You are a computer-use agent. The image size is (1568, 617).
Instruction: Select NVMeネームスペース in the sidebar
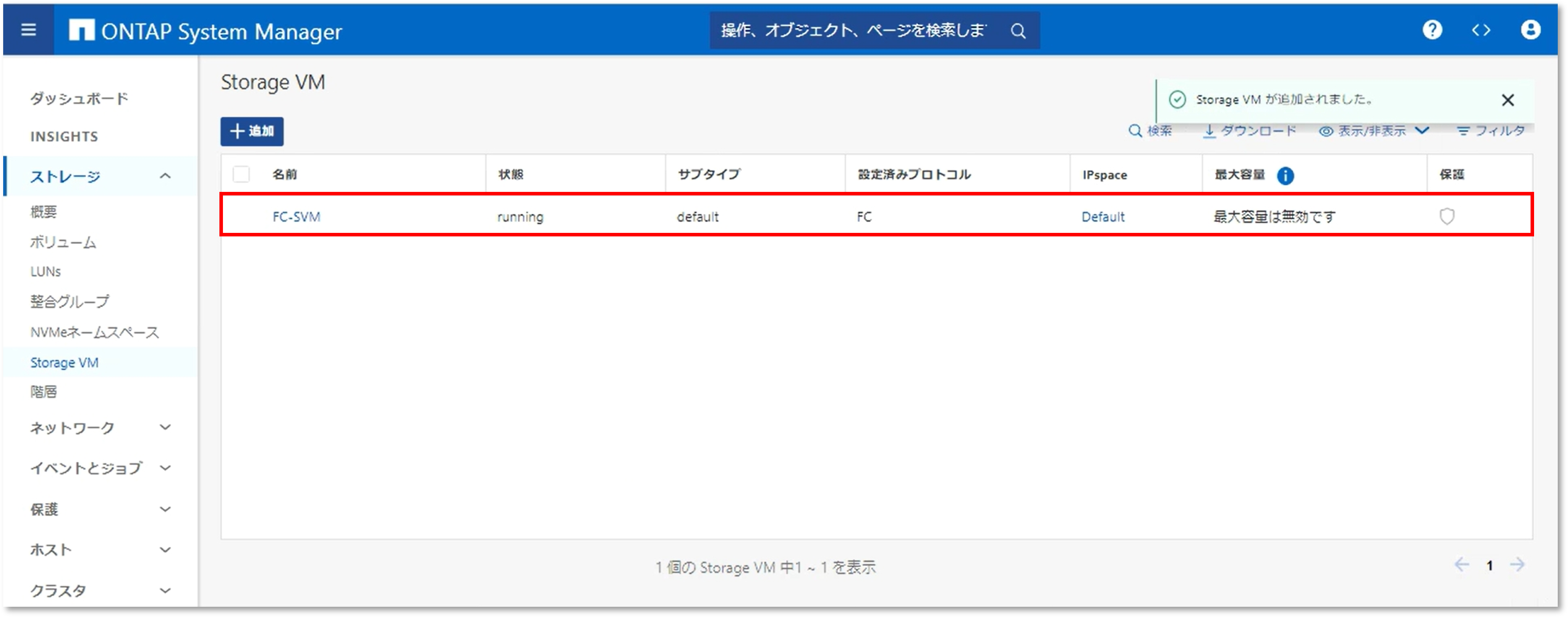point(94,332)
